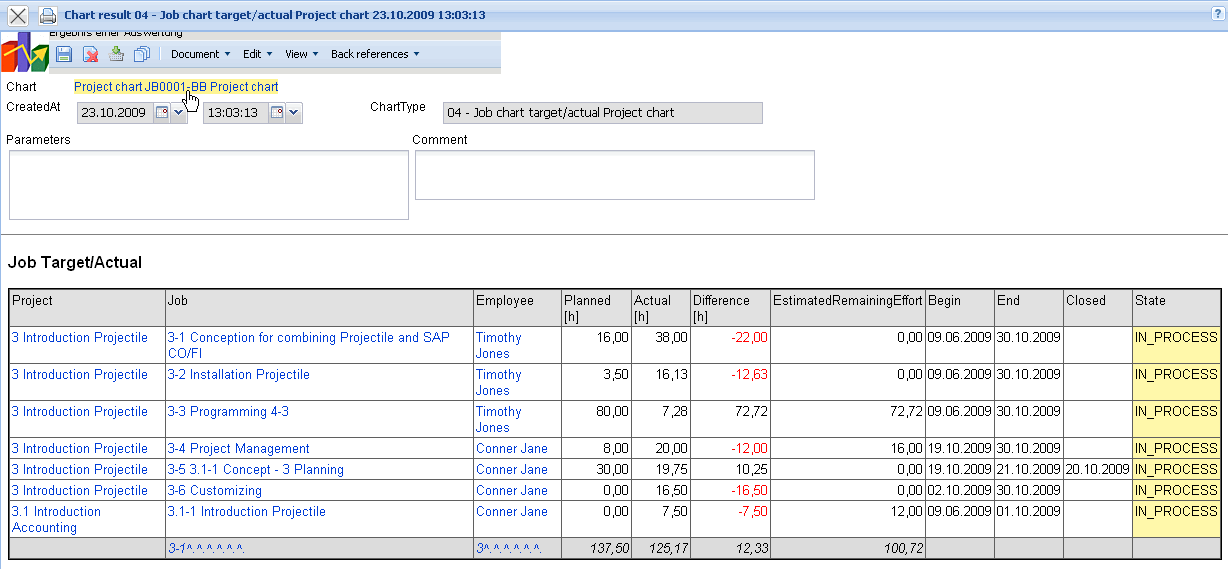Open the Project chart JB0001-BB link
1228x569 pixels.
coord(176,87)
